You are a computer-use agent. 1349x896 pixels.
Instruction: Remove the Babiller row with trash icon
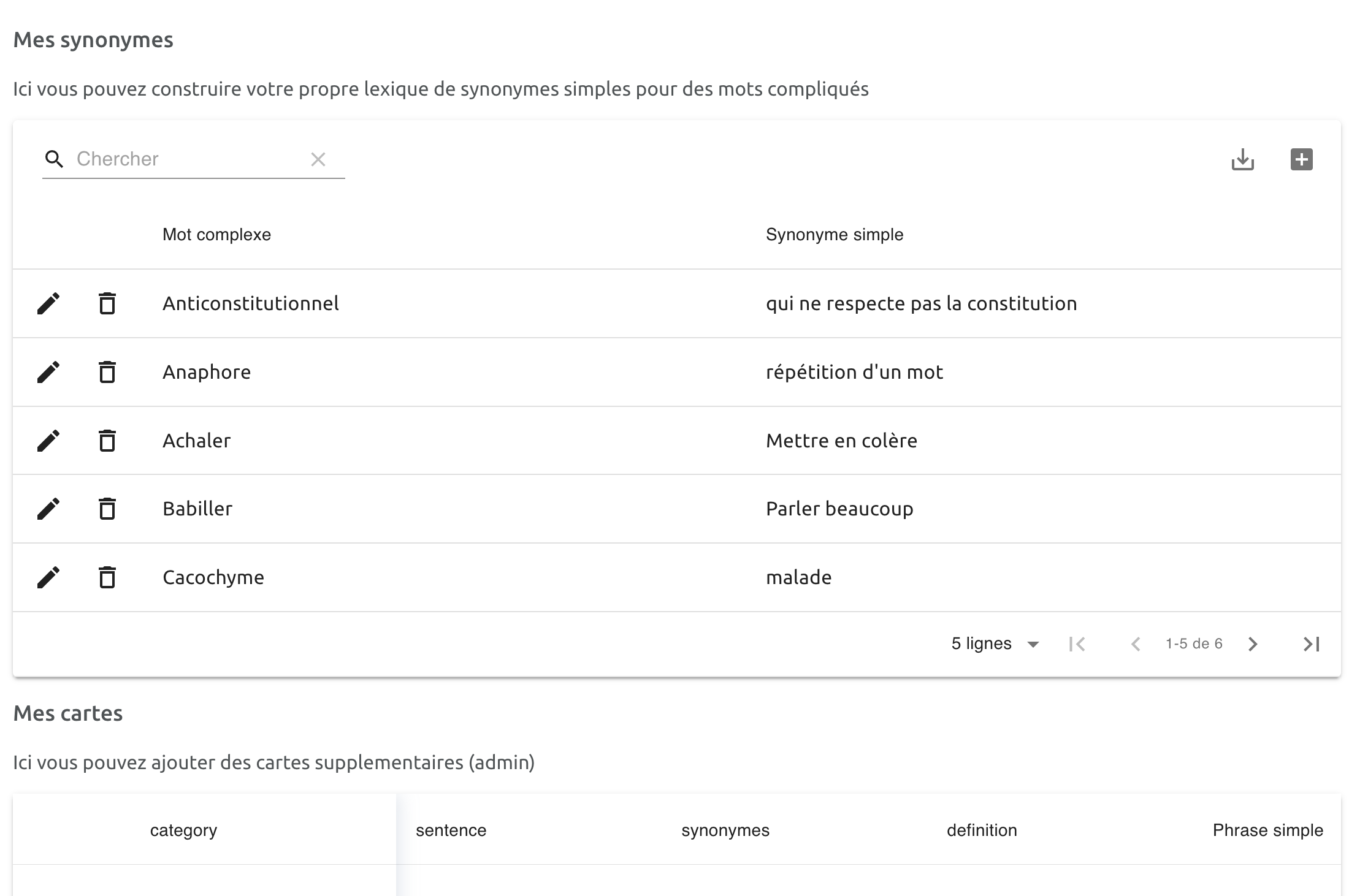[x=107, y=509]
